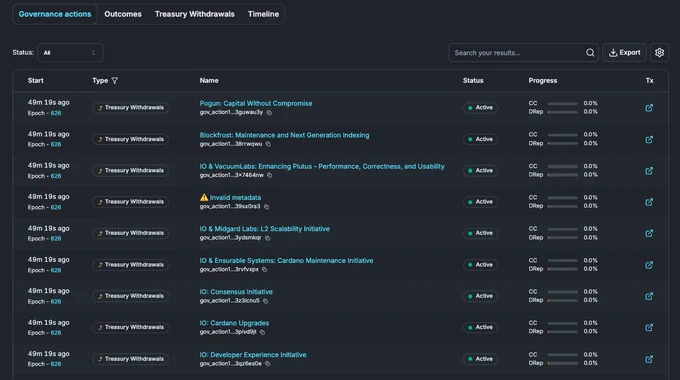
Task: Click Active status badge in Pogun row
Action: pyautogui.click(x=480, y=108)
